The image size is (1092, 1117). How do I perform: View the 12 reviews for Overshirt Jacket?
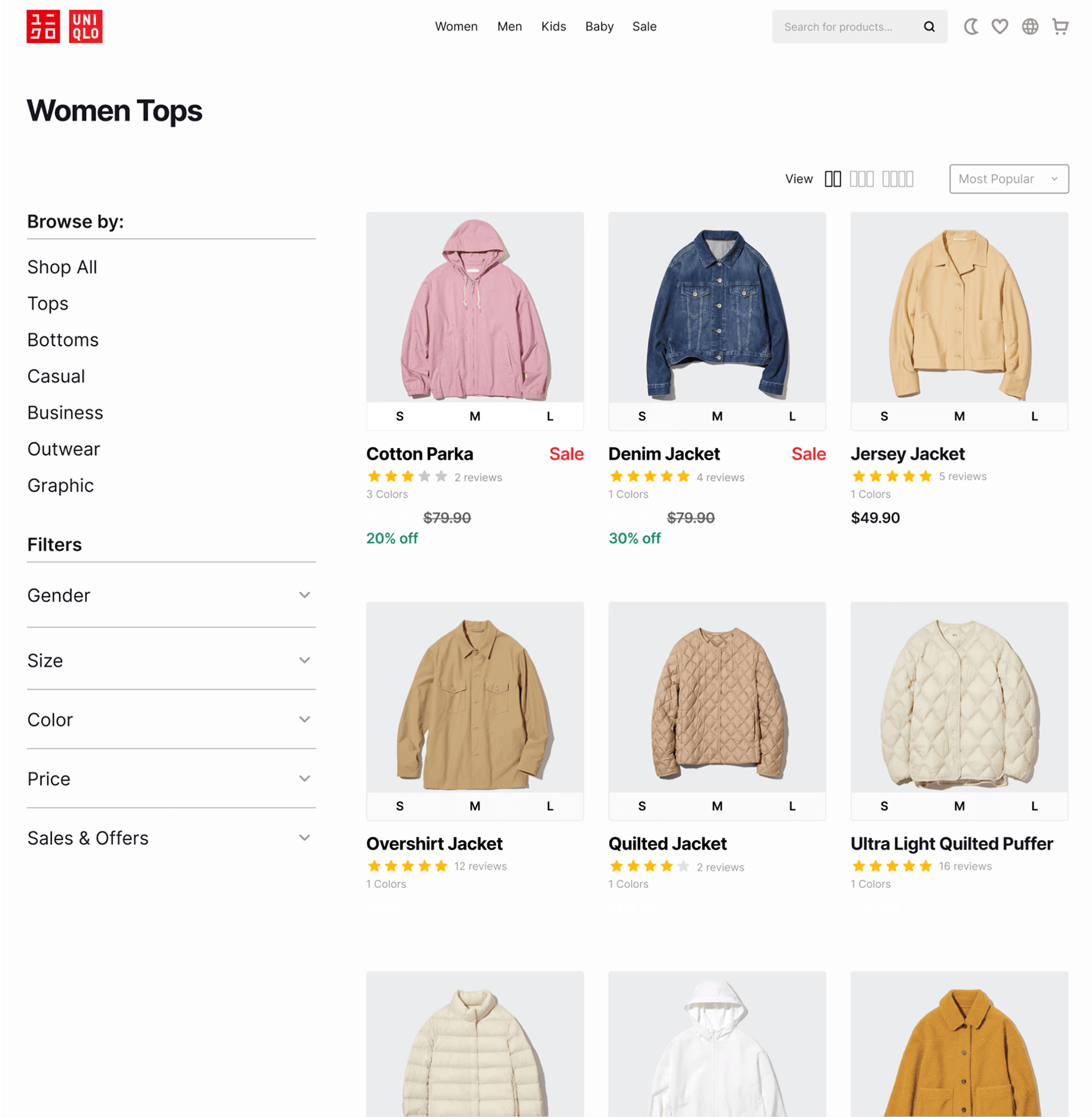coord(480,866)
